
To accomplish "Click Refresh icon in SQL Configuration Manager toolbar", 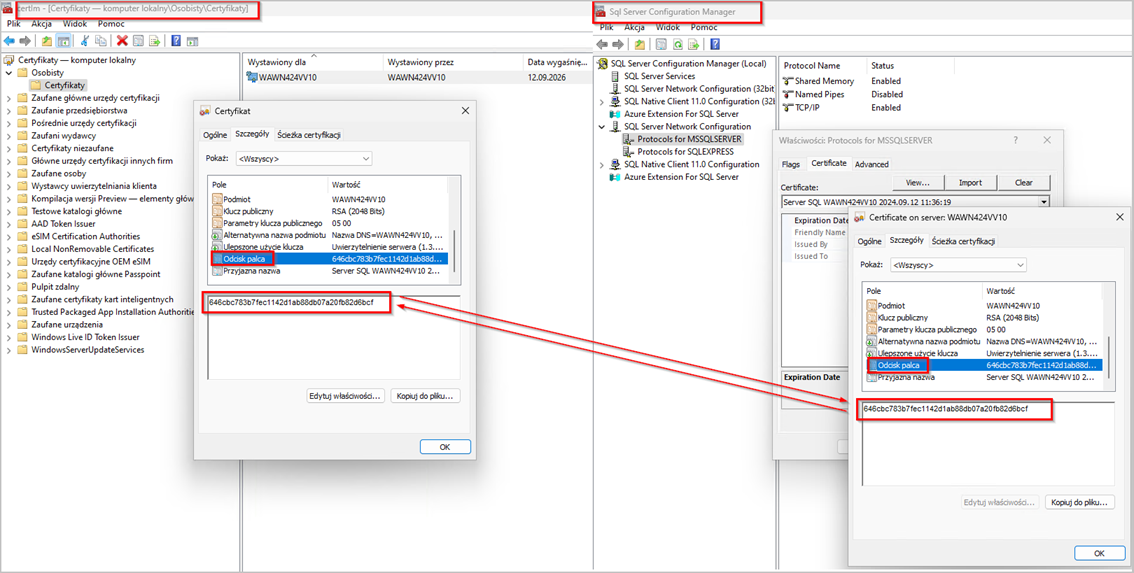I will click(678, 44).
